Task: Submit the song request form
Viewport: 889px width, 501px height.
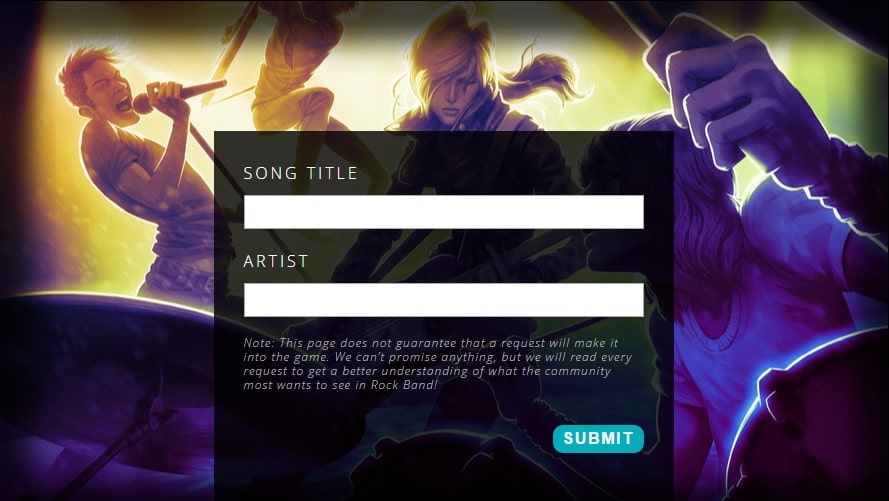Action: coord(598,439)
